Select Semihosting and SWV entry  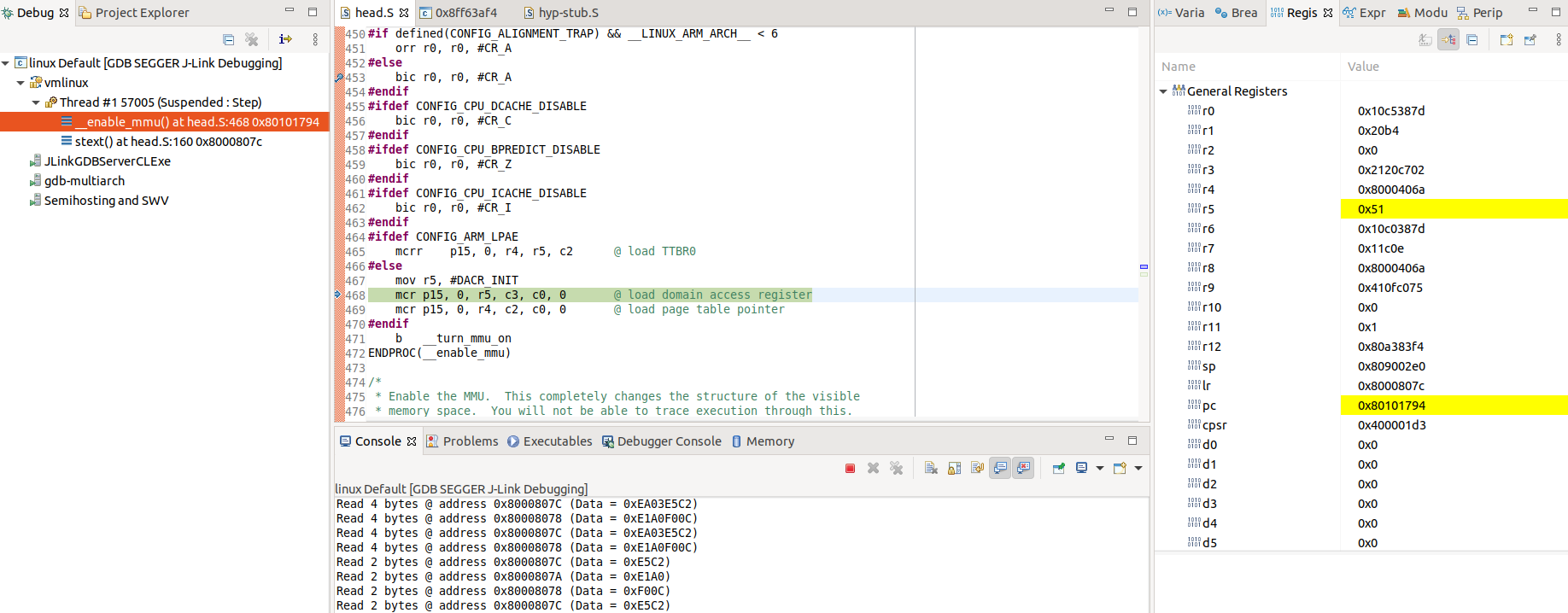pos(99,201)
